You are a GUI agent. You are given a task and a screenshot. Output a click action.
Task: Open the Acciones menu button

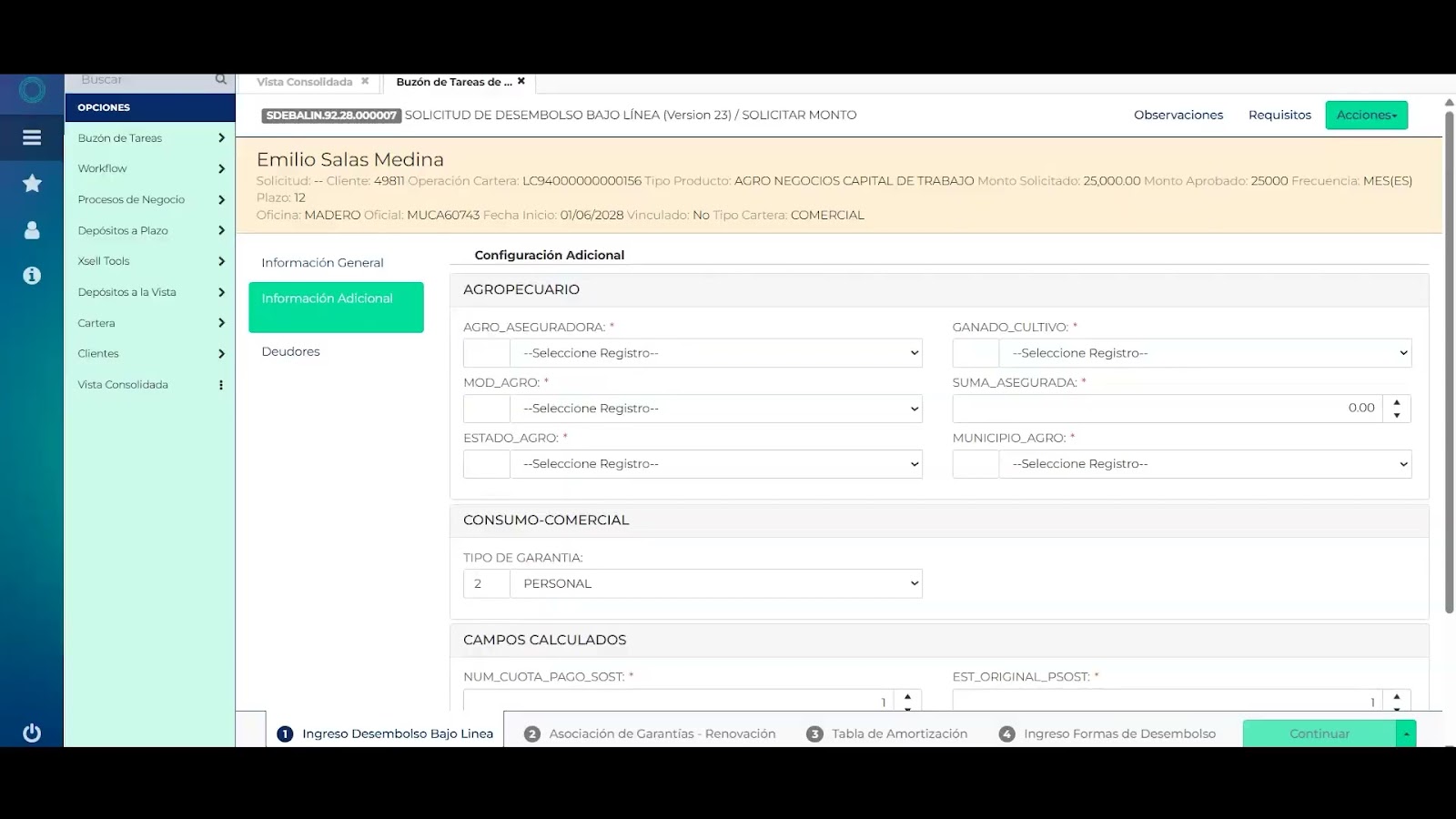point(1365,115)
